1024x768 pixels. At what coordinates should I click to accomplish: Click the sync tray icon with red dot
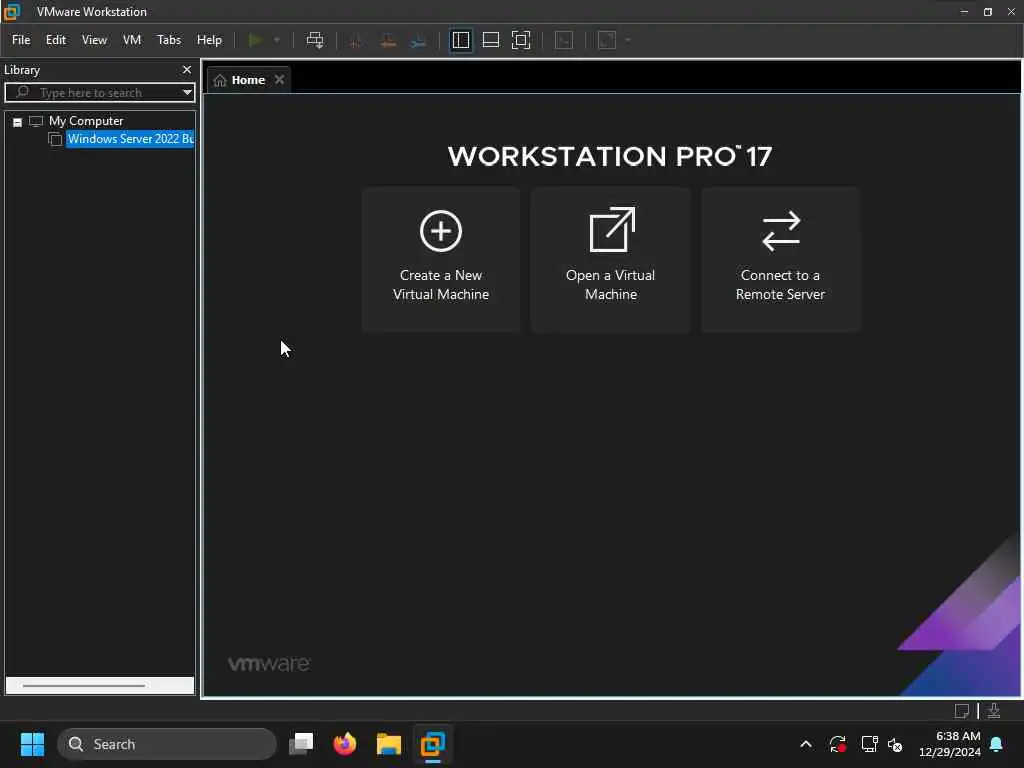tap(837, 744)
